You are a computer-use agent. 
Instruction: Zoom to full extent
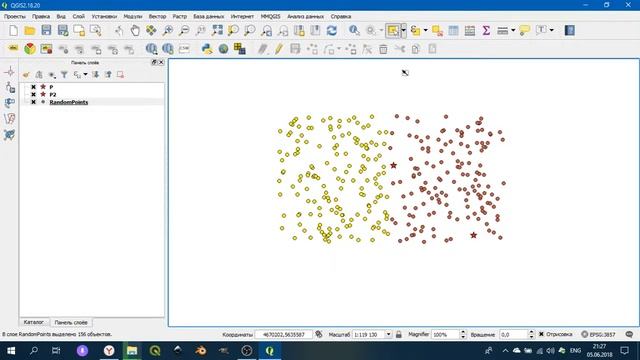click(x=217, y=31)
